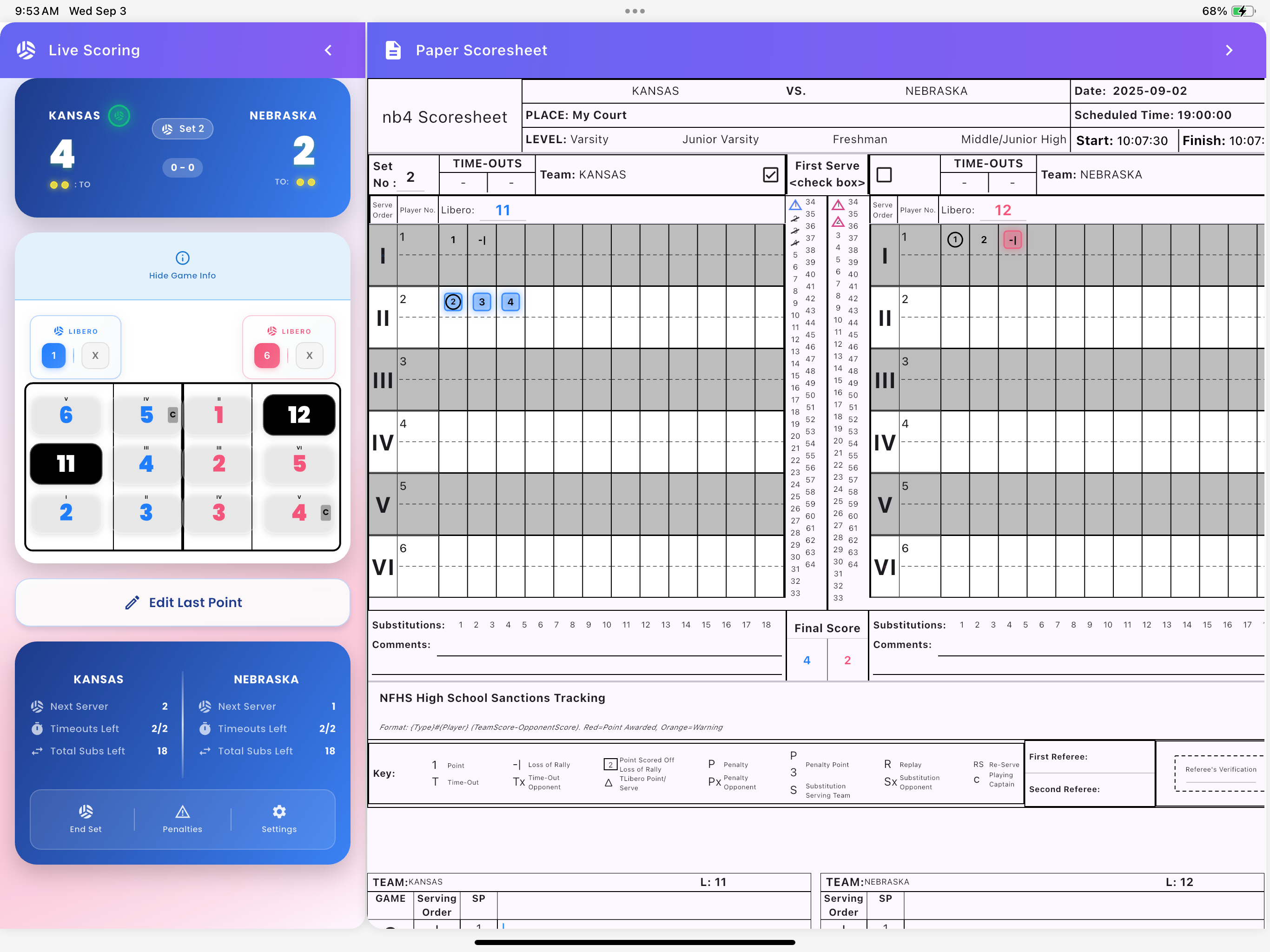The height and width of the screenshot is (952, 1270).
Task: Select circled 2 in Kansas row II
Action: point(453,301)
